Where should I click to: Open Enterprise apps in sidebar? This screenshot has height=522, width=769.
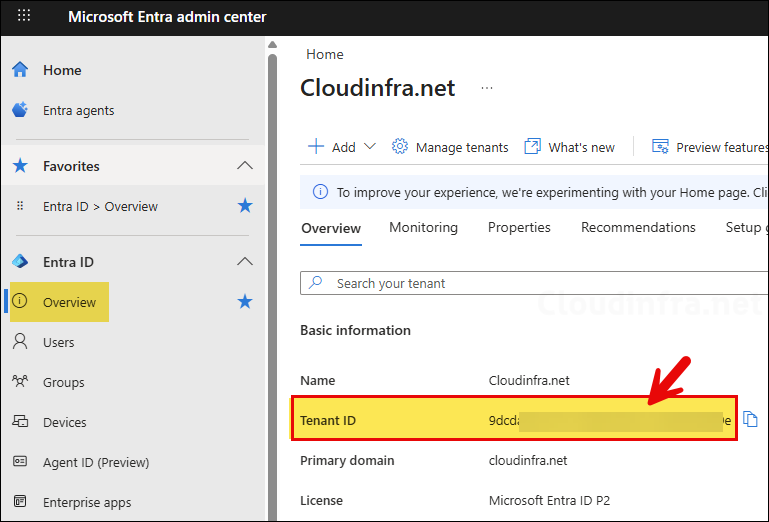tap(86, 502)
